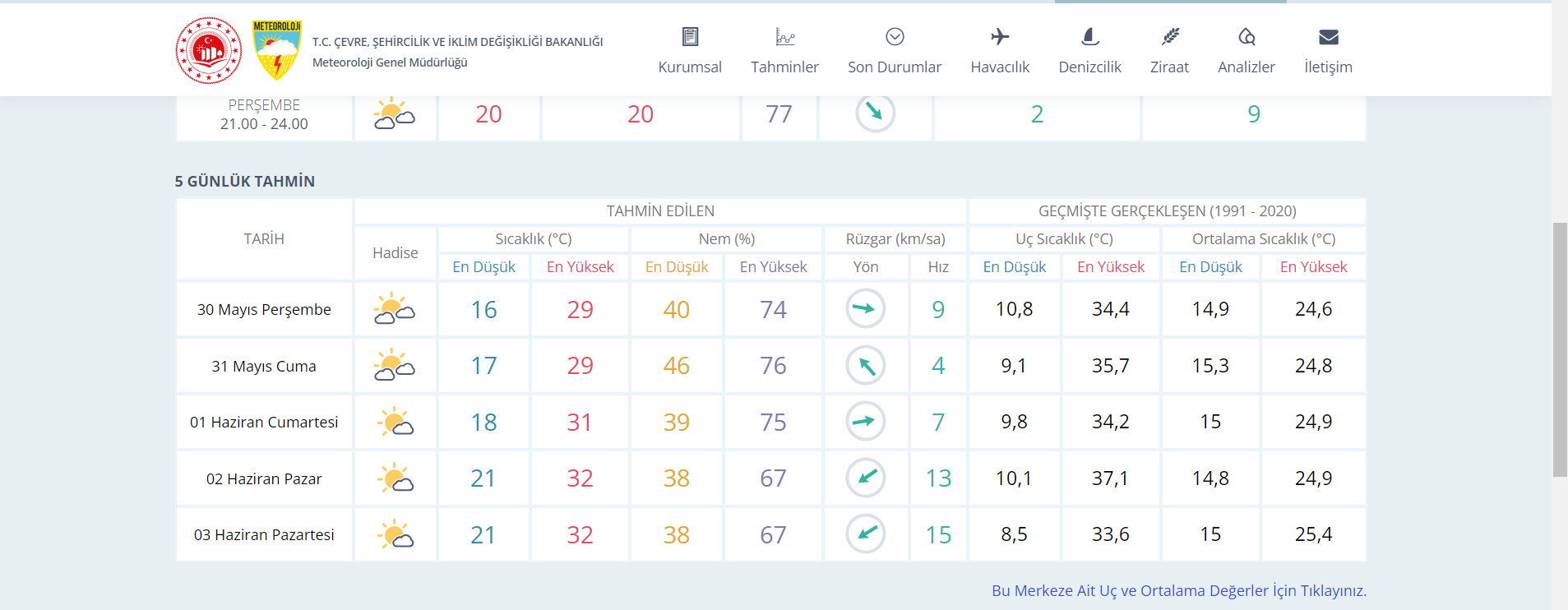The height and width of the screenshot is (610, 1568).
Task: Click the Son Durumlar checkmark icon
Action: [x=895, y=36]
